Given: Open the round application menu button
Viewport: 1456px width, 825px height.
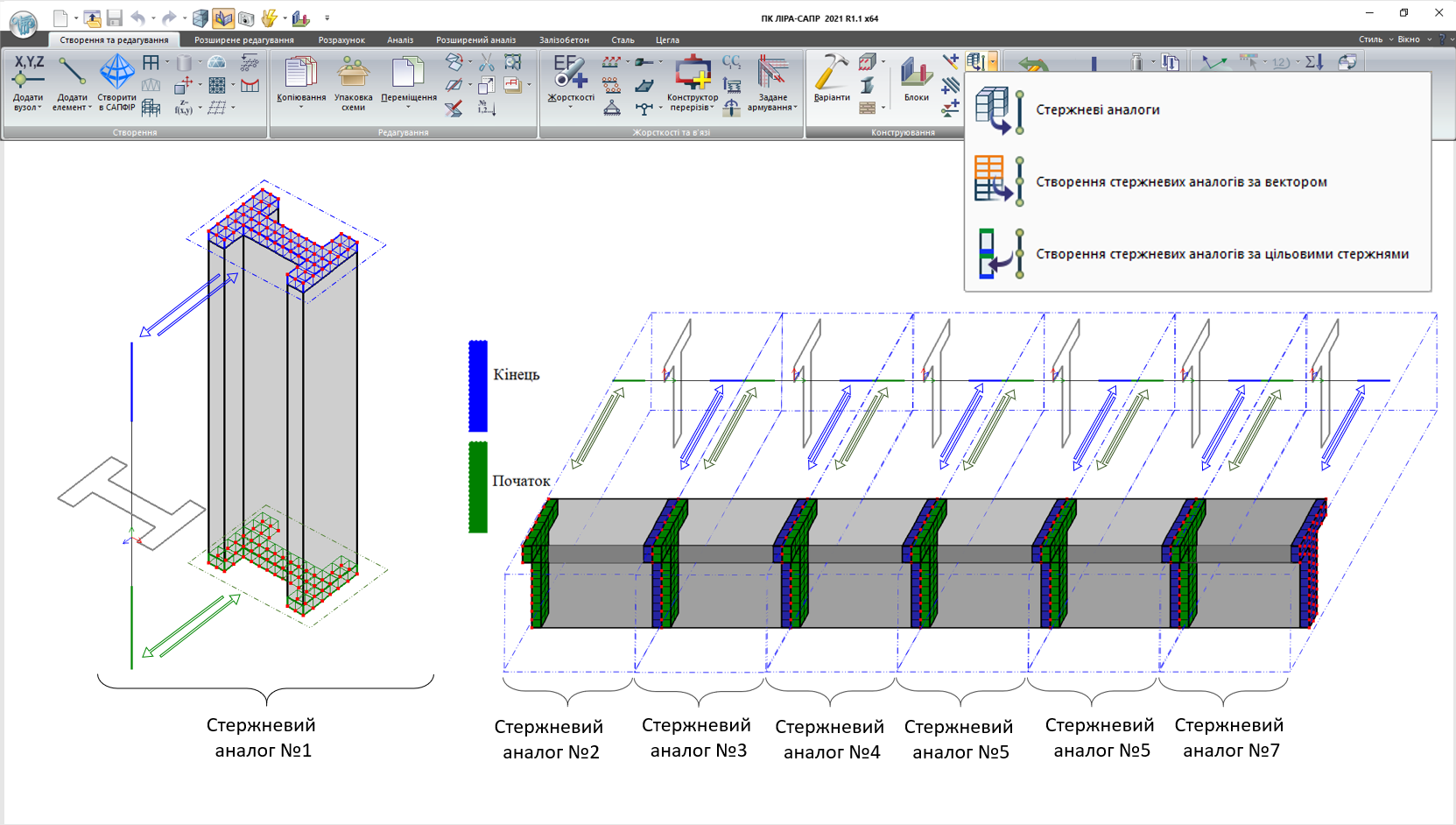Looking at the screenshot, I should [x=24, y=23].
